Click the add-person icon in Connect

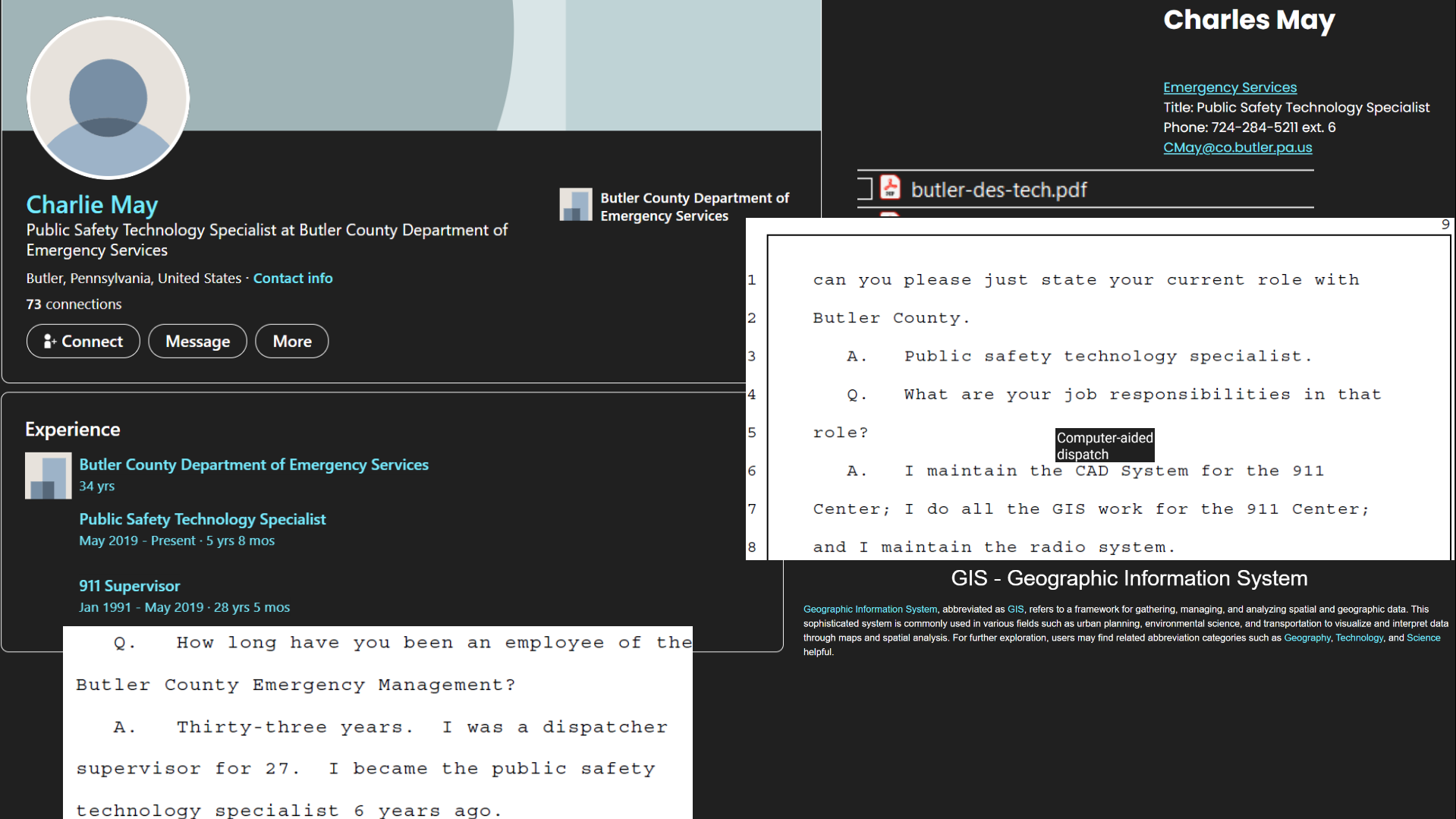(x=50, y=341)
